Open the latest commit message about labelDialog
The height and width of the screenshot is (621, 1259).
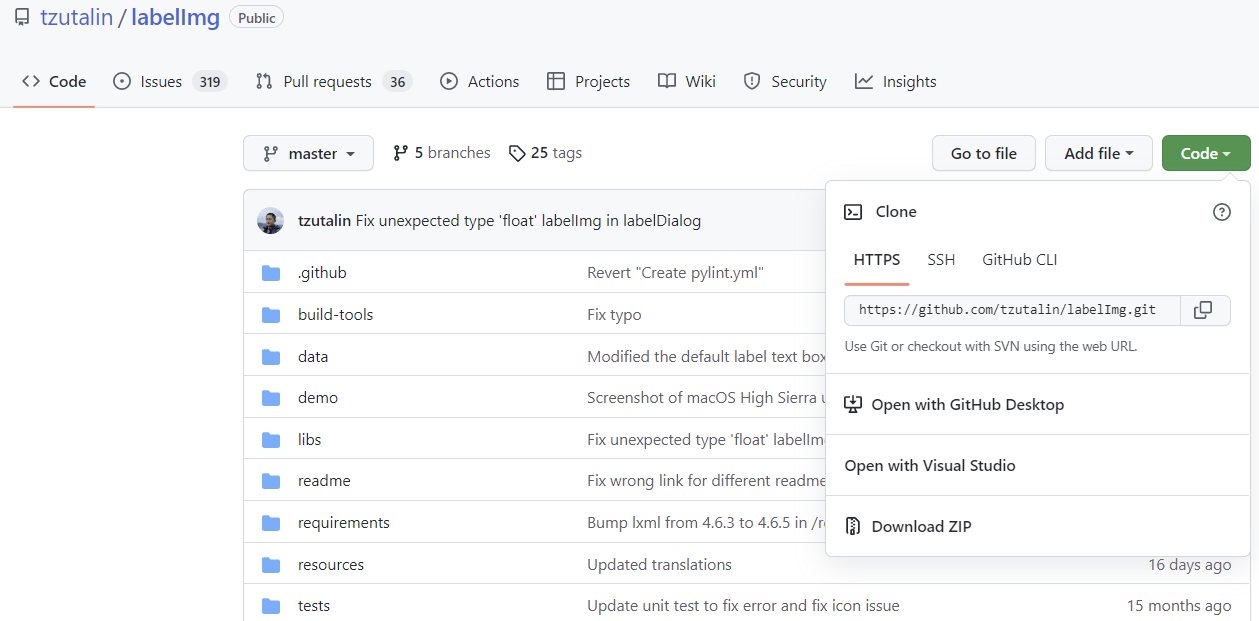(528, 221)
